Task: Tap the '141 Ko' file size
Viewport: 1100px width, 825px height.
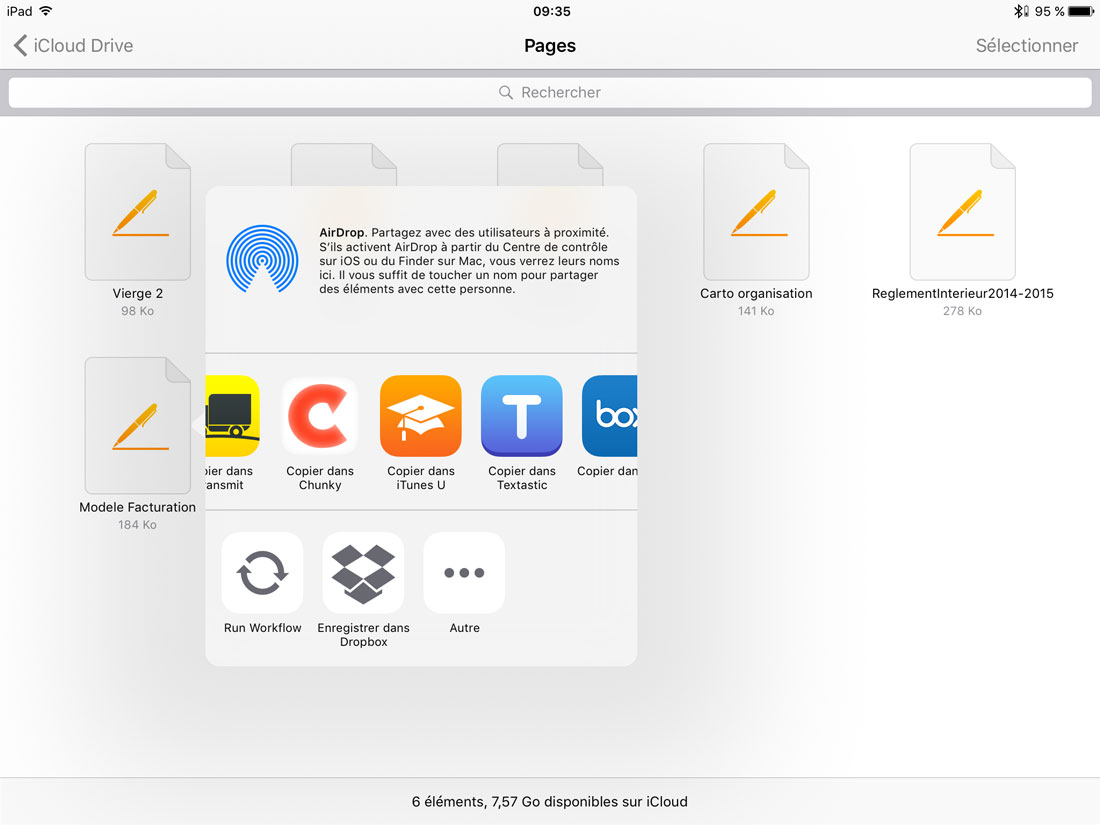Action: click(x=756, y=311)
